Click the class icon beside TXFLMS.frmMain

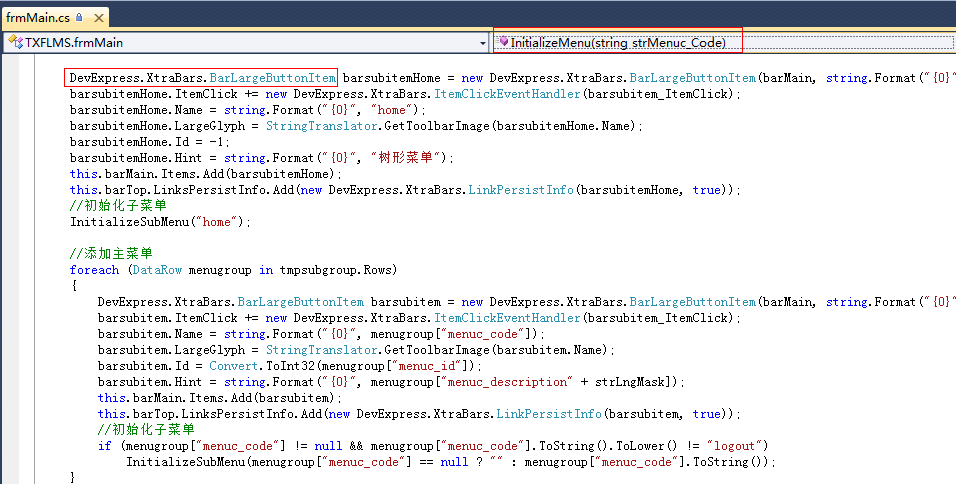click(x=15, y=43)
